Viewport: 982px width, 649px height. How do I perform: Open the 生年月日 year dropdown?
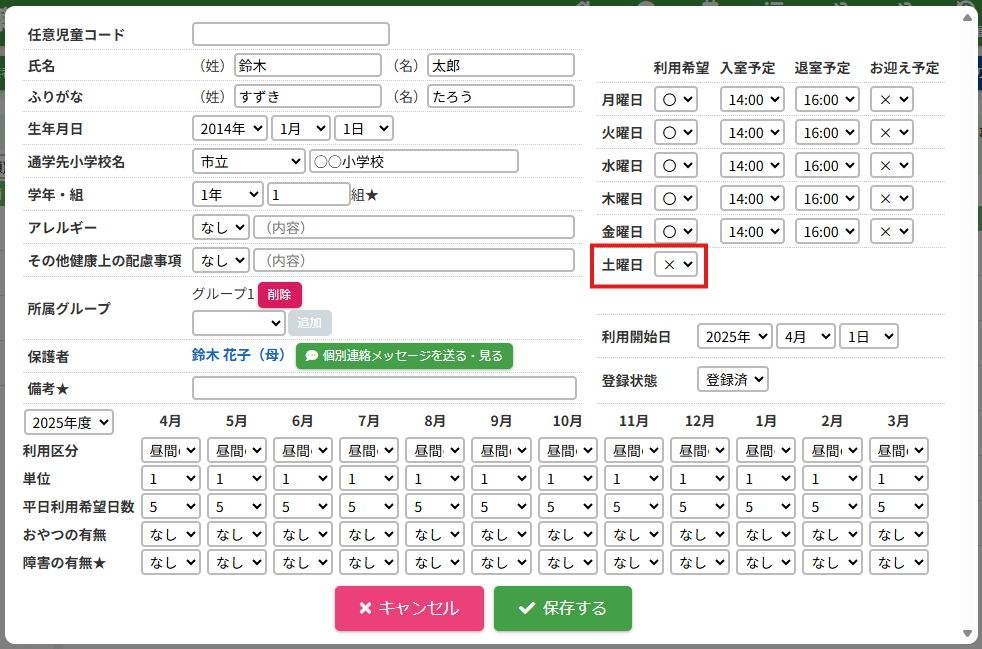[229, 128]
